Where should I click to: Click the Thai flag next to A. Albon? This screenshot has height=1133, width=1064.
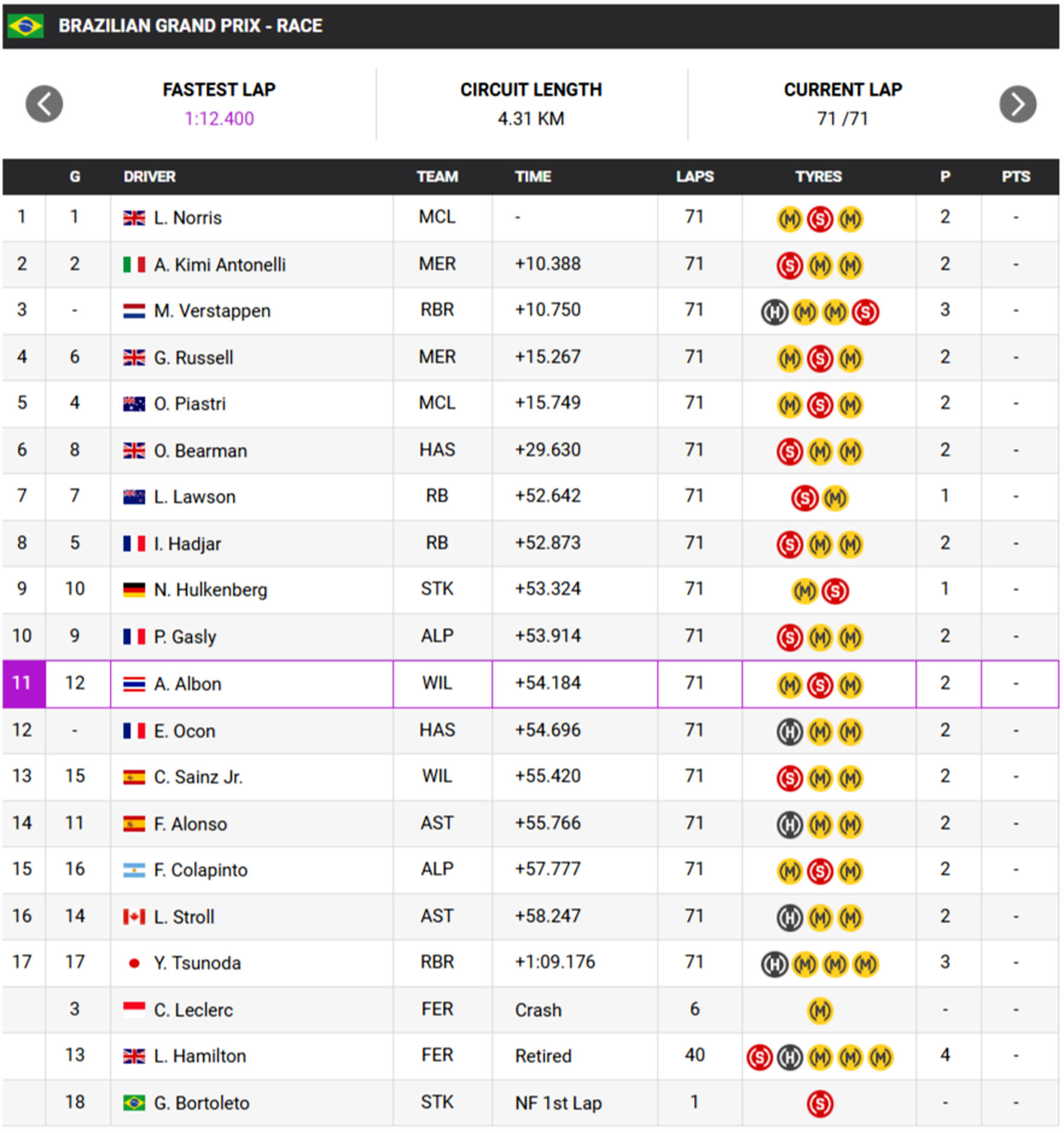tap(134, 684)
